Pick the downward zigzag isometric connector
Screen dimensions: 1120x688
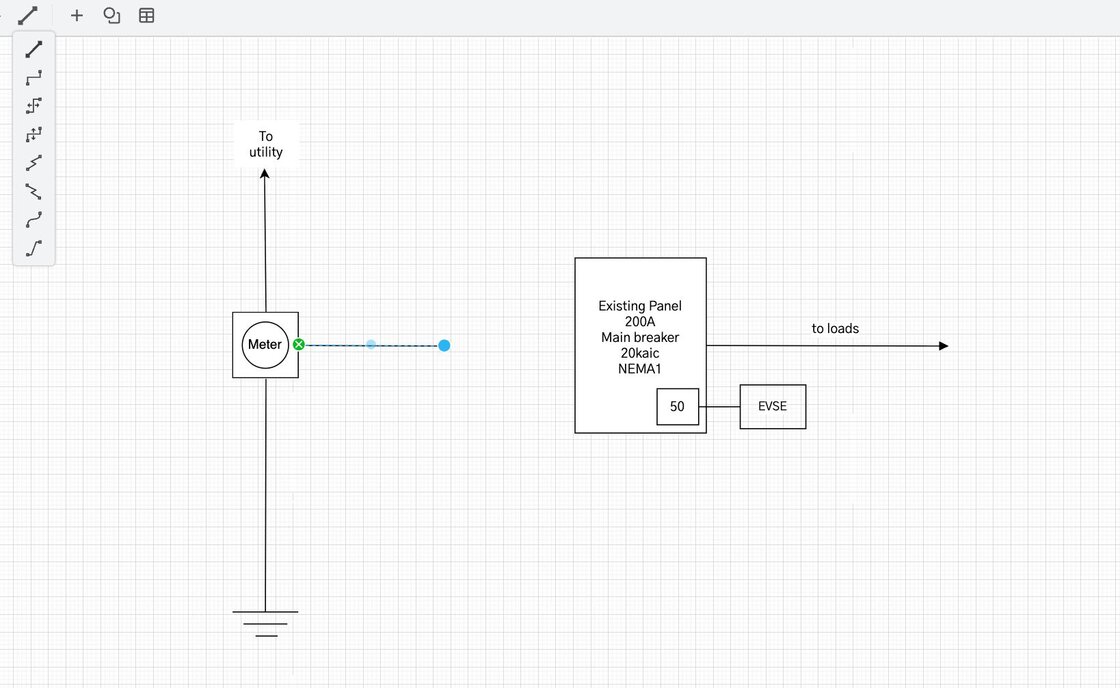pos(34,191)
